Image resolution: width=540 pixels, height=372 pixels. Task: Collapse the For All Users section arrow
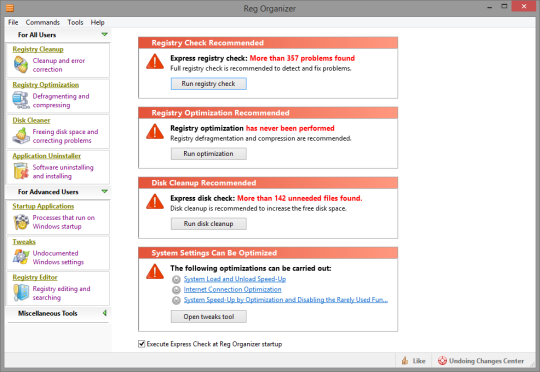105,34
